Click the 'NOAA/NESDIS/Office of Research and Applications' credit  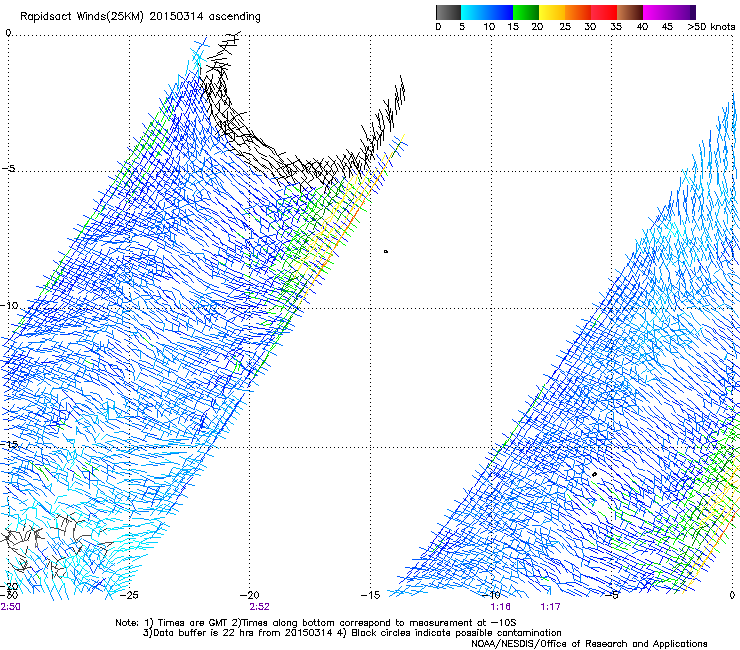click(589, 644)
